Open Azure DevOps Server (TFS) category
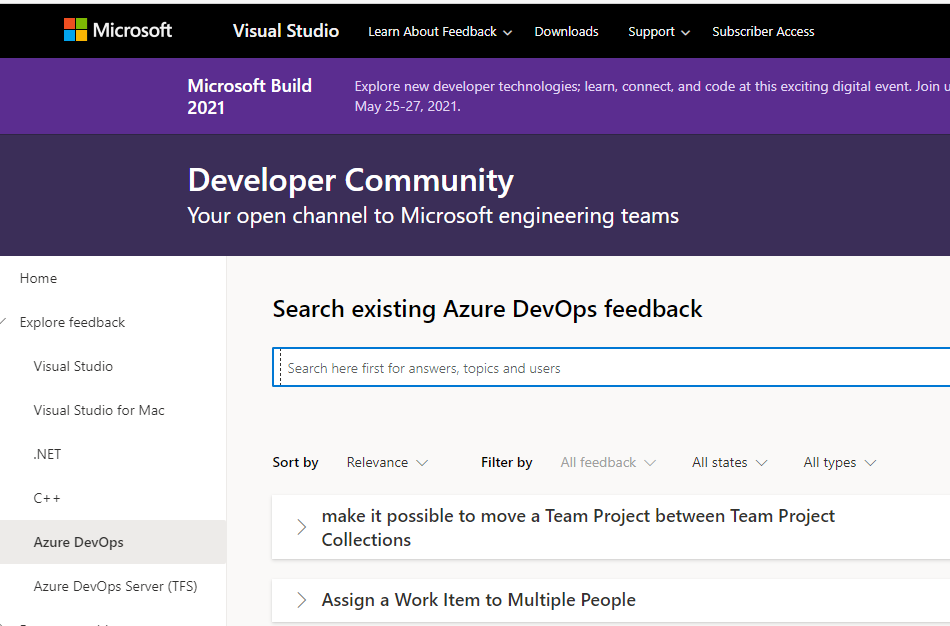This screenshot has width=950, height=626. pos(115,586)
